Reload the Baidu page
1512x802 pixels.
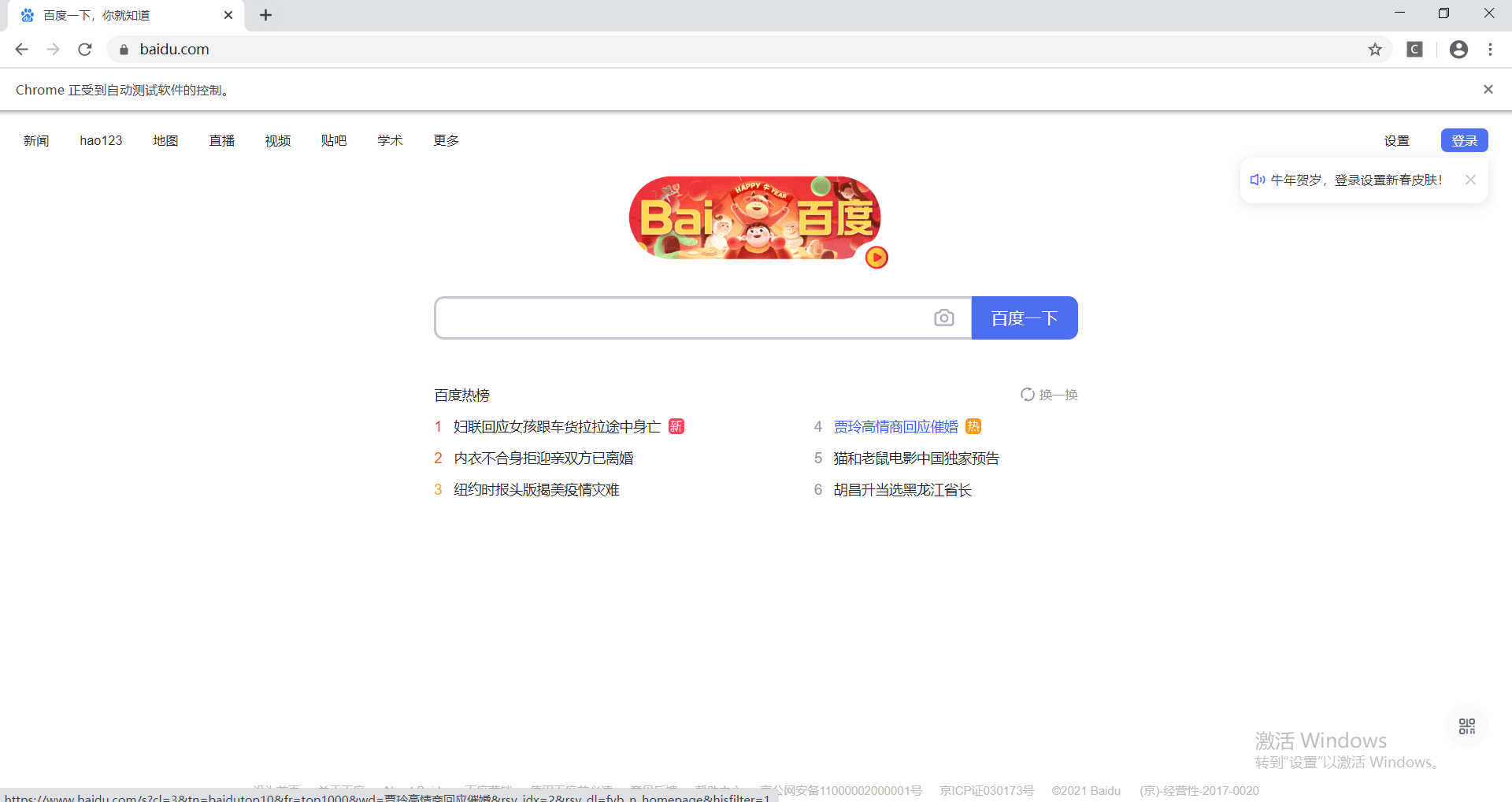pyautogui.click(x=85, y=49)
